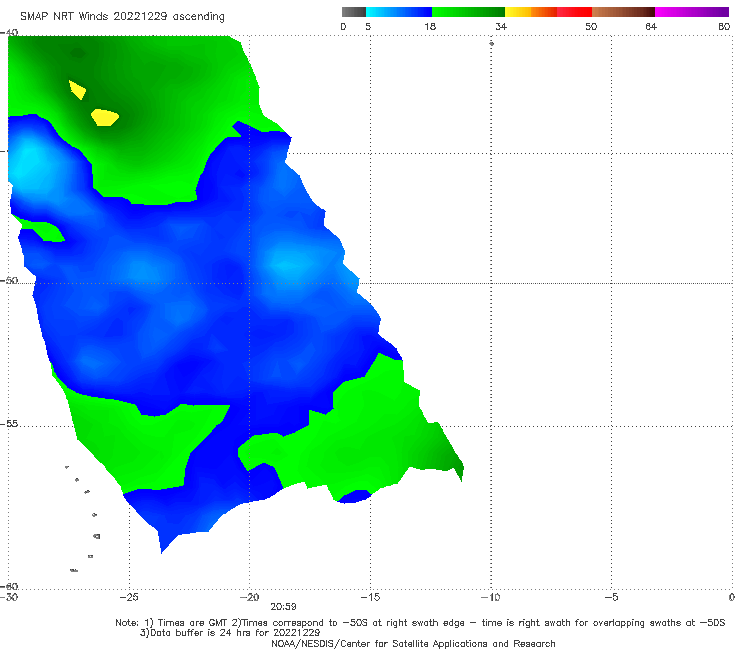Click the x-axis longitude label "-20"
The width and height of the screenshot is (740, 650).
[x=249, y=597]
